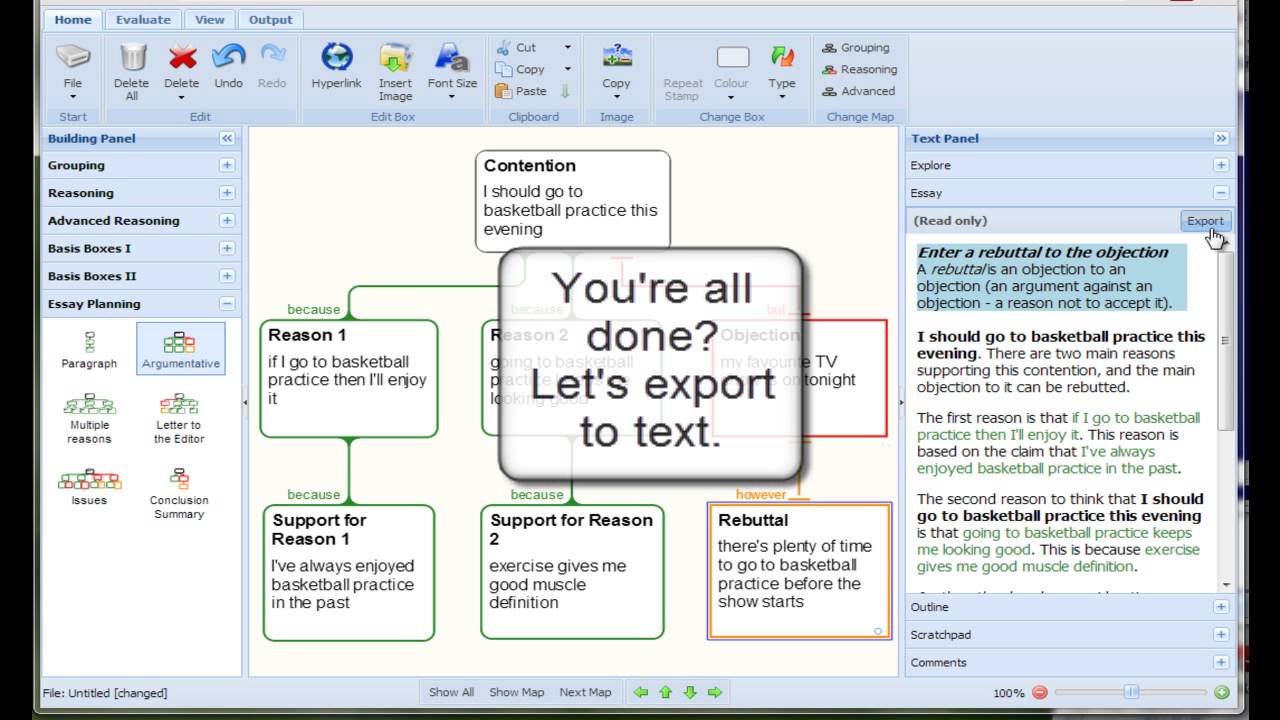This screenshot has width=1280, height=720.
Task: Switch map to Advanced mode
Action: (x=859, y=91)
